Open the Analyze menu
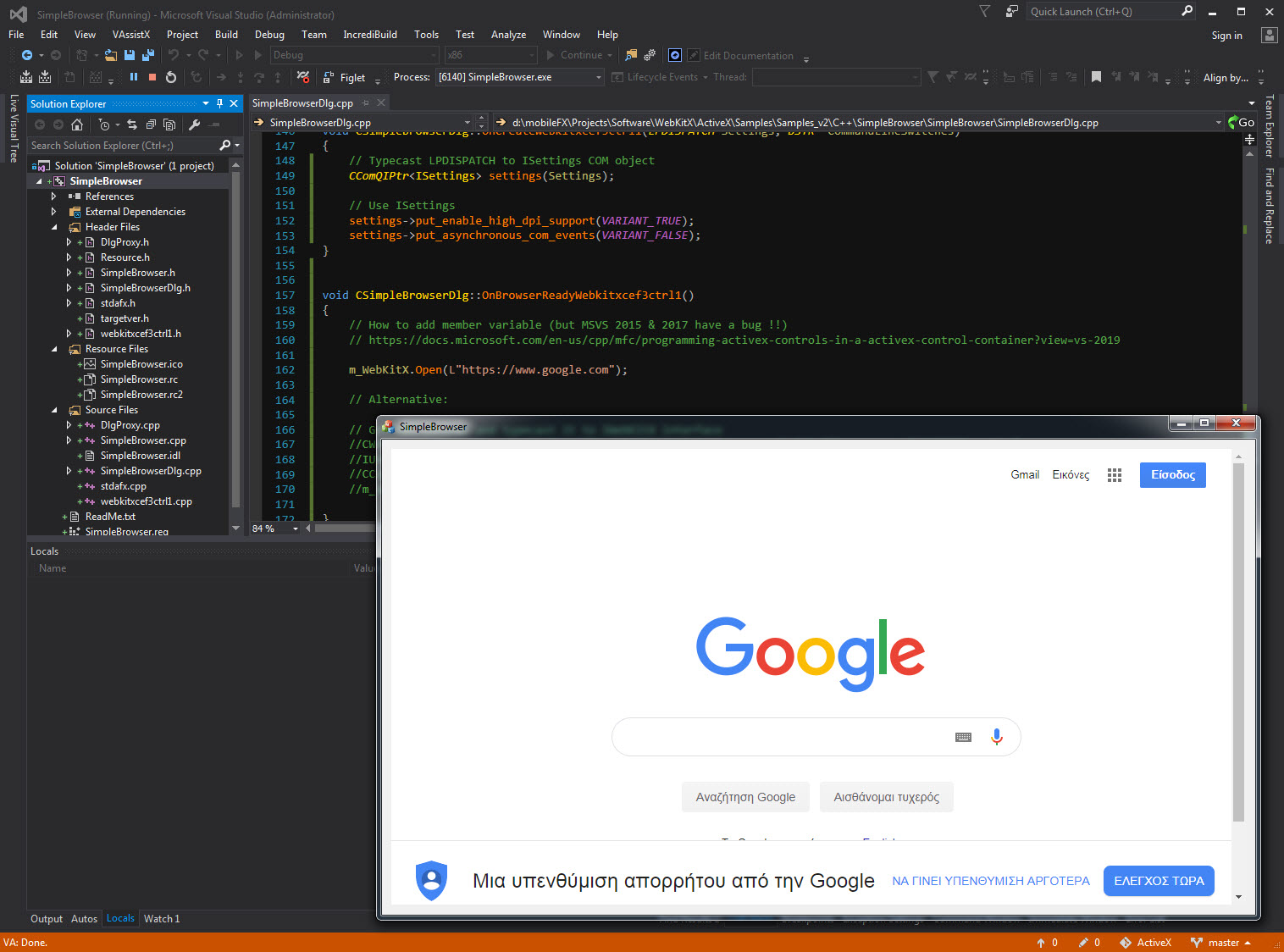1284x952 pixels. tap(508, 35)
